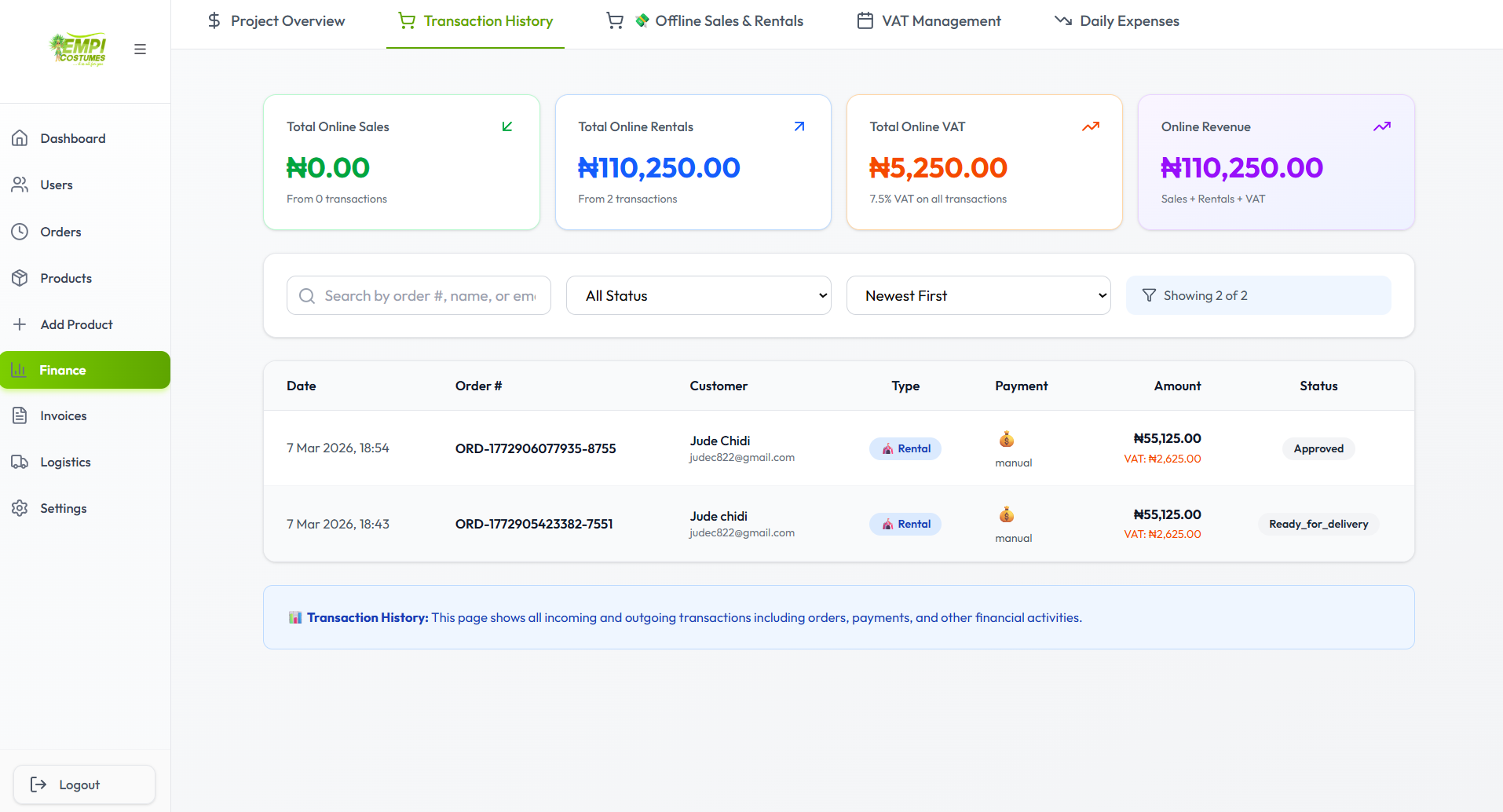Viewport: 1503px width, 812px height.
Task: Click the Approved status badge
Action: (1318, 448)
